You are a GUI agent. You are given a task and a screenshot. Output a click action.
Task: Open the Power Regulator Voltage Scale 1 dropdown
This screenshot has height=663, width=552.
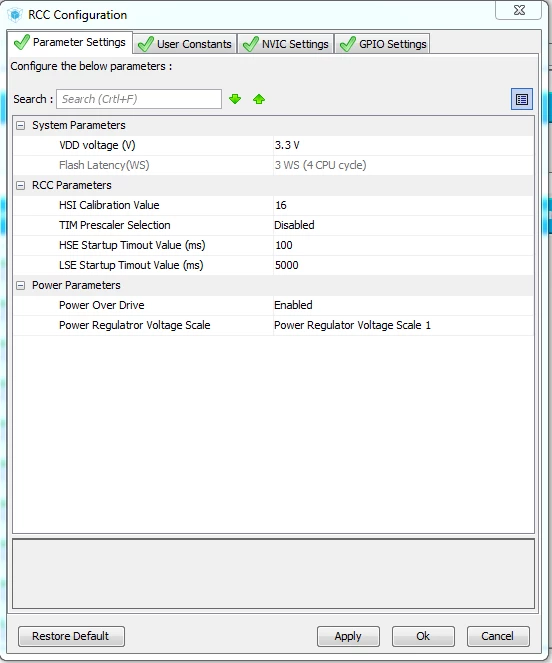(x=403, y=325)
